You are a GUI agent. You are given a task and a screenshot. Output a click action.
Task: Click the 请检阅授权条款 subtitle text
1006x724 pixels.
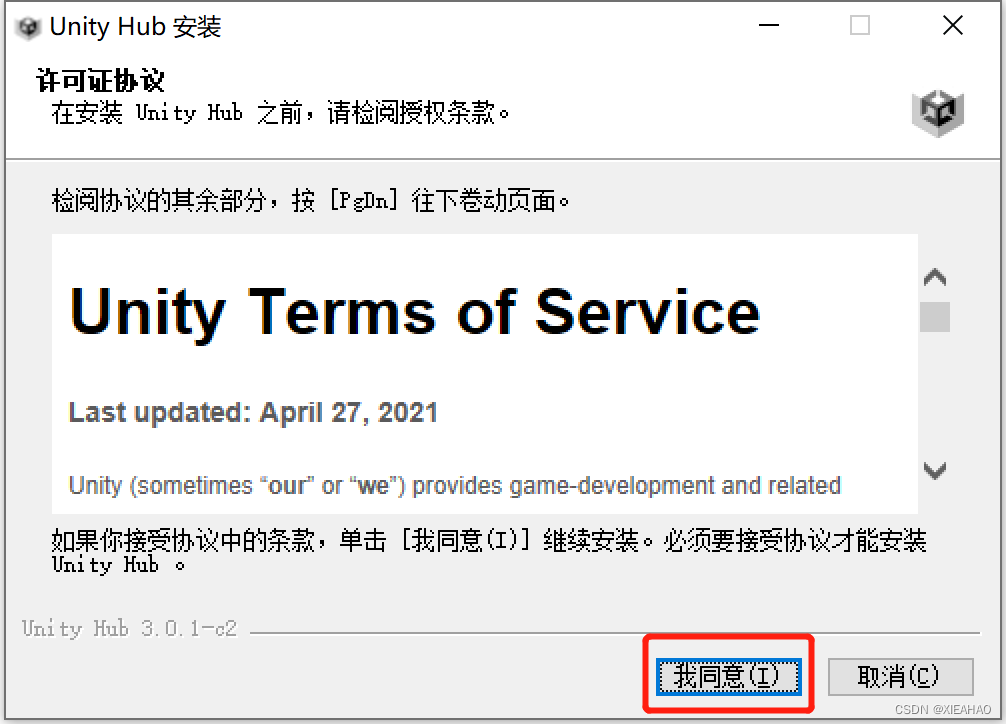pyautogui.click(x=280, y=113)
